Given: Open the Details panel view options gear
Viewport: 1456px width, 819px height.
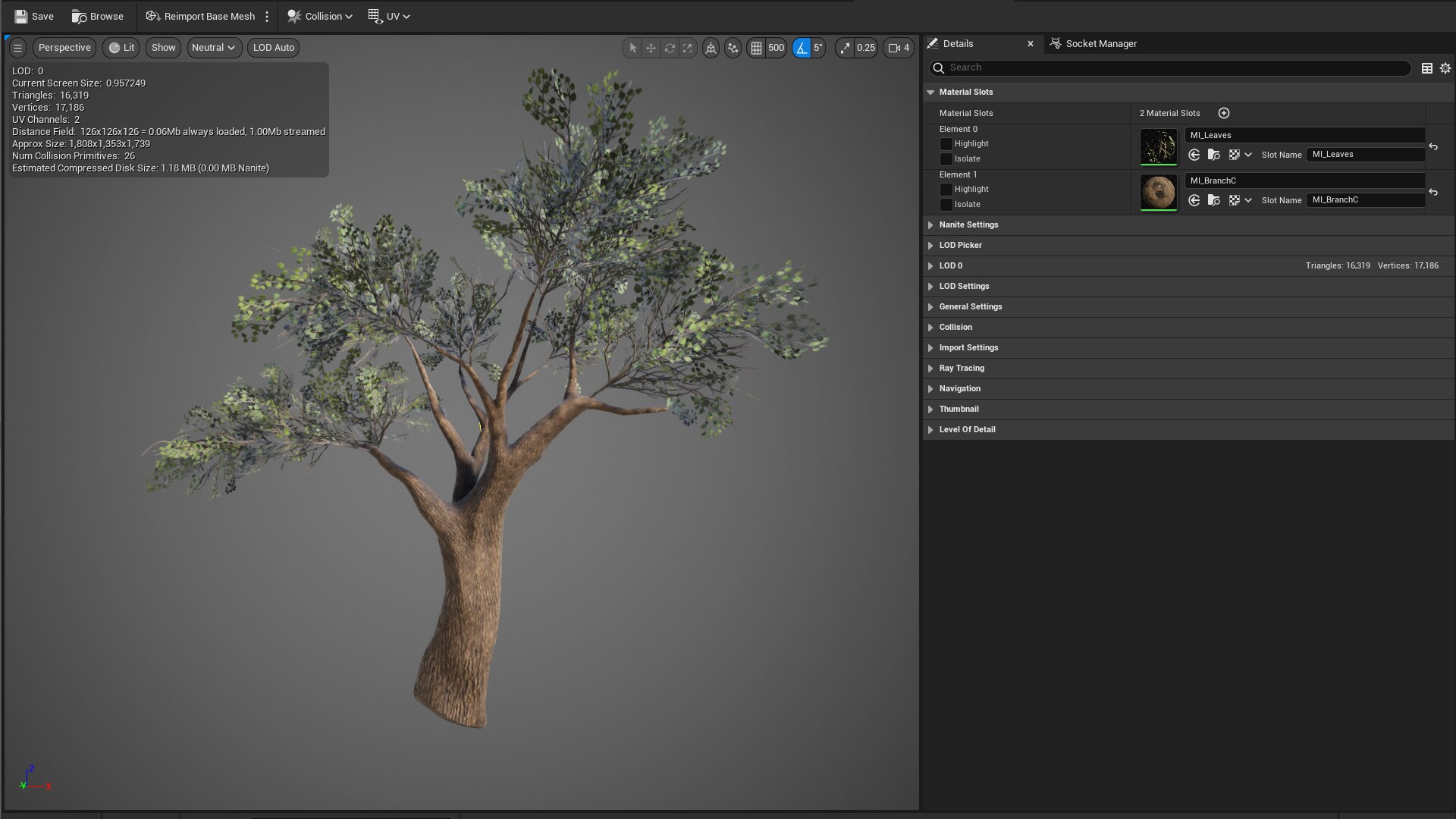Looking at the screenshot, I should point(1446,67).
